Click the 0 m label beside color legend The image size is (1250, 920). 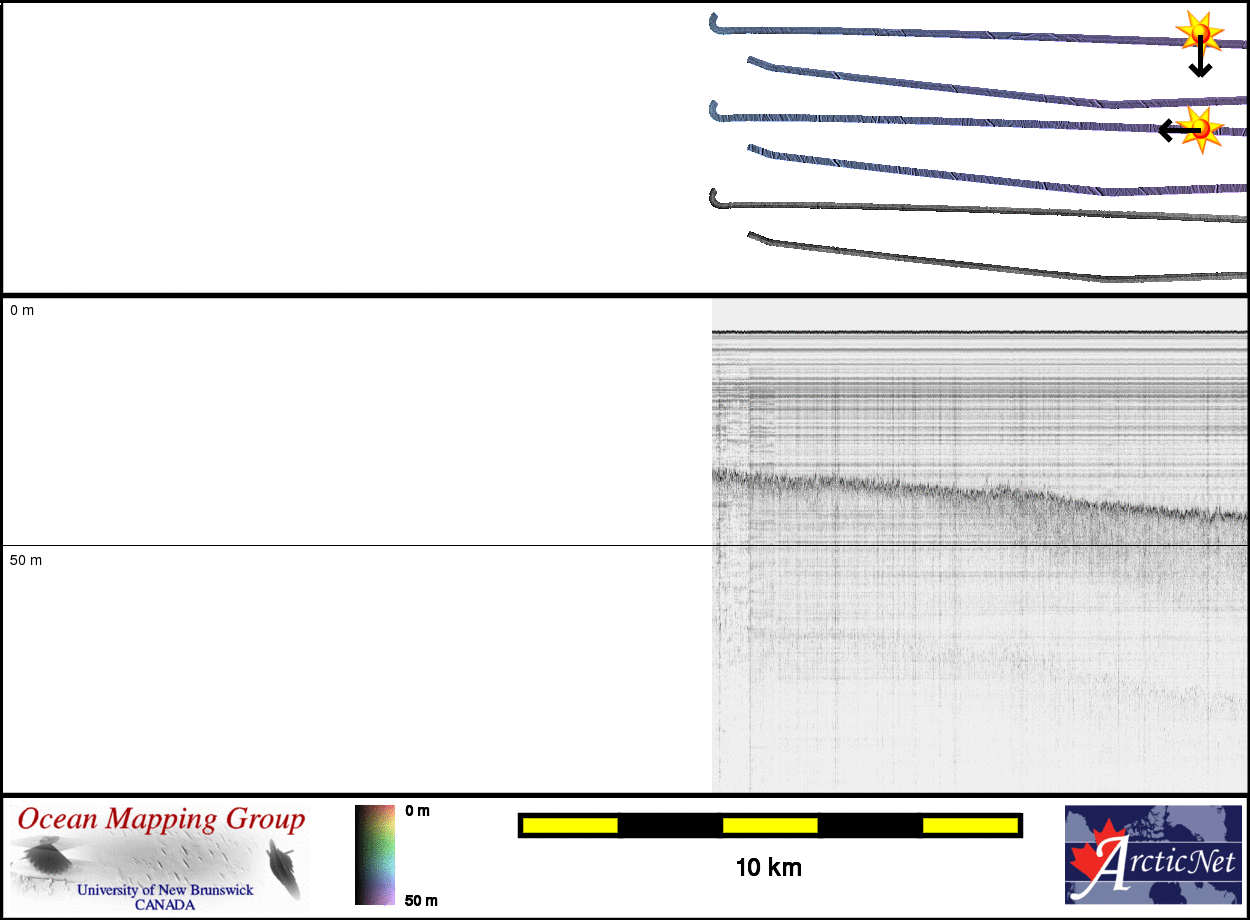click(x=417, y=811)
